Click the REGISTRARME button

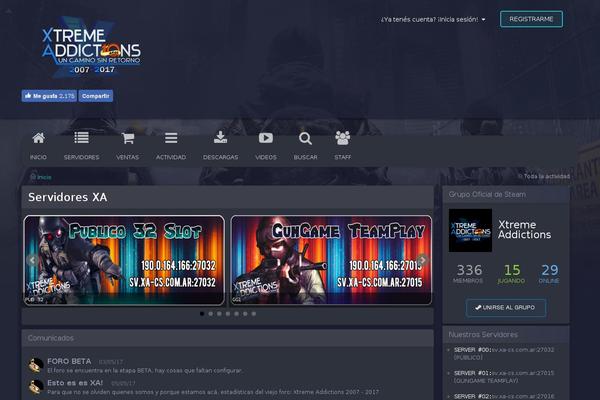531,19
